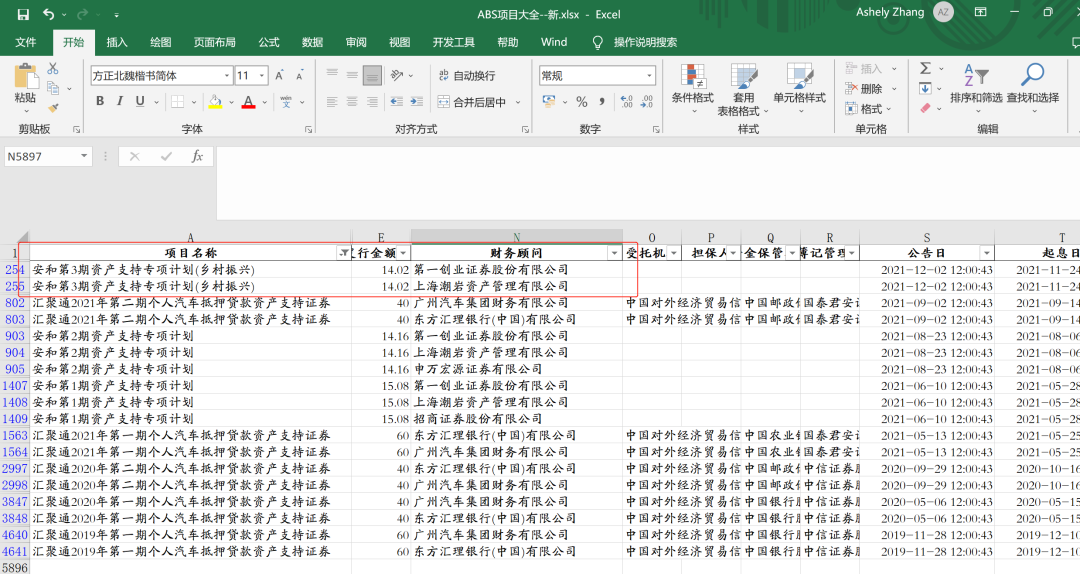This screenshot has height=574, width=1080.
Task: Select column N header
Action: click(x=517, y=236)
